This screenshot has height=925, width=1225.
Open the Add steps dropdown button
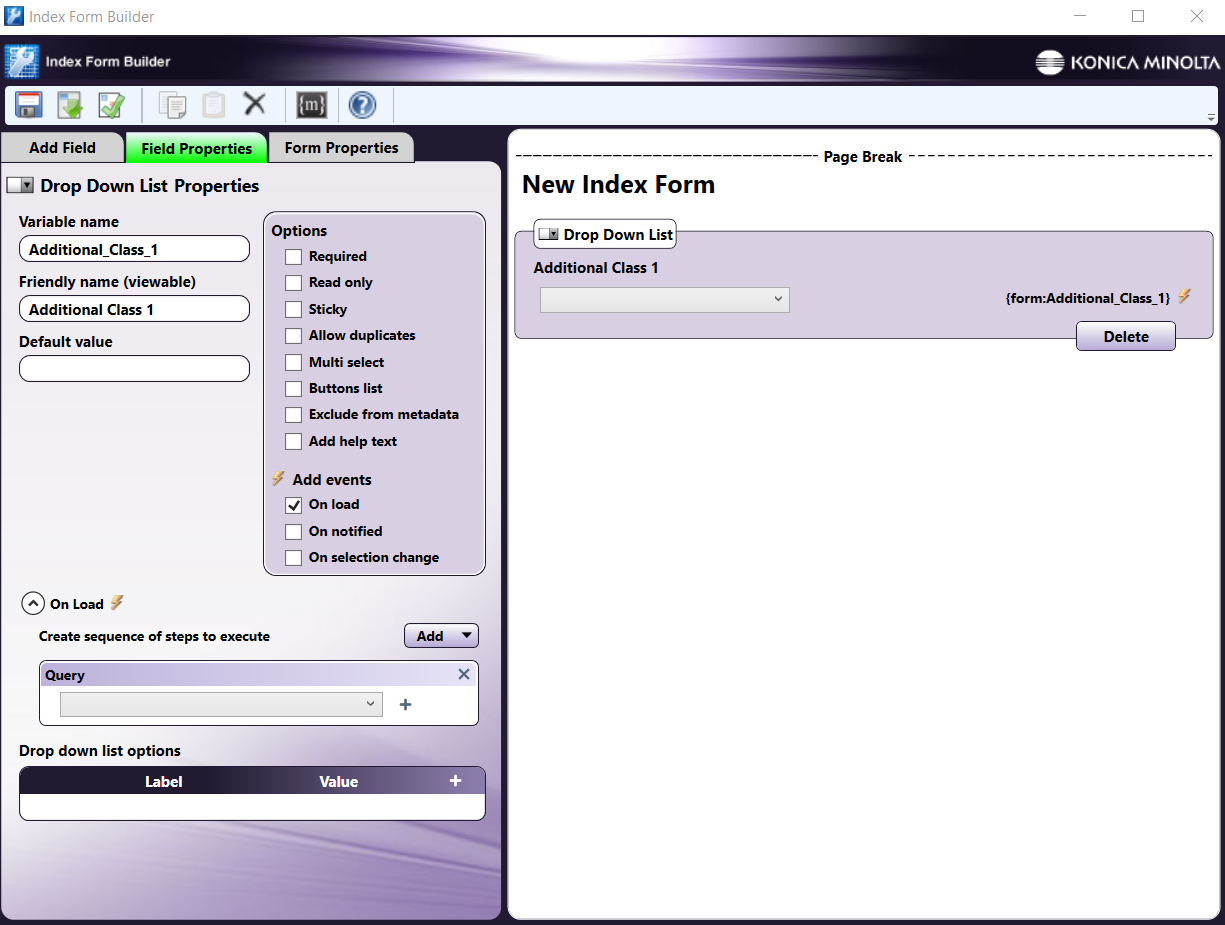[441, 636]
